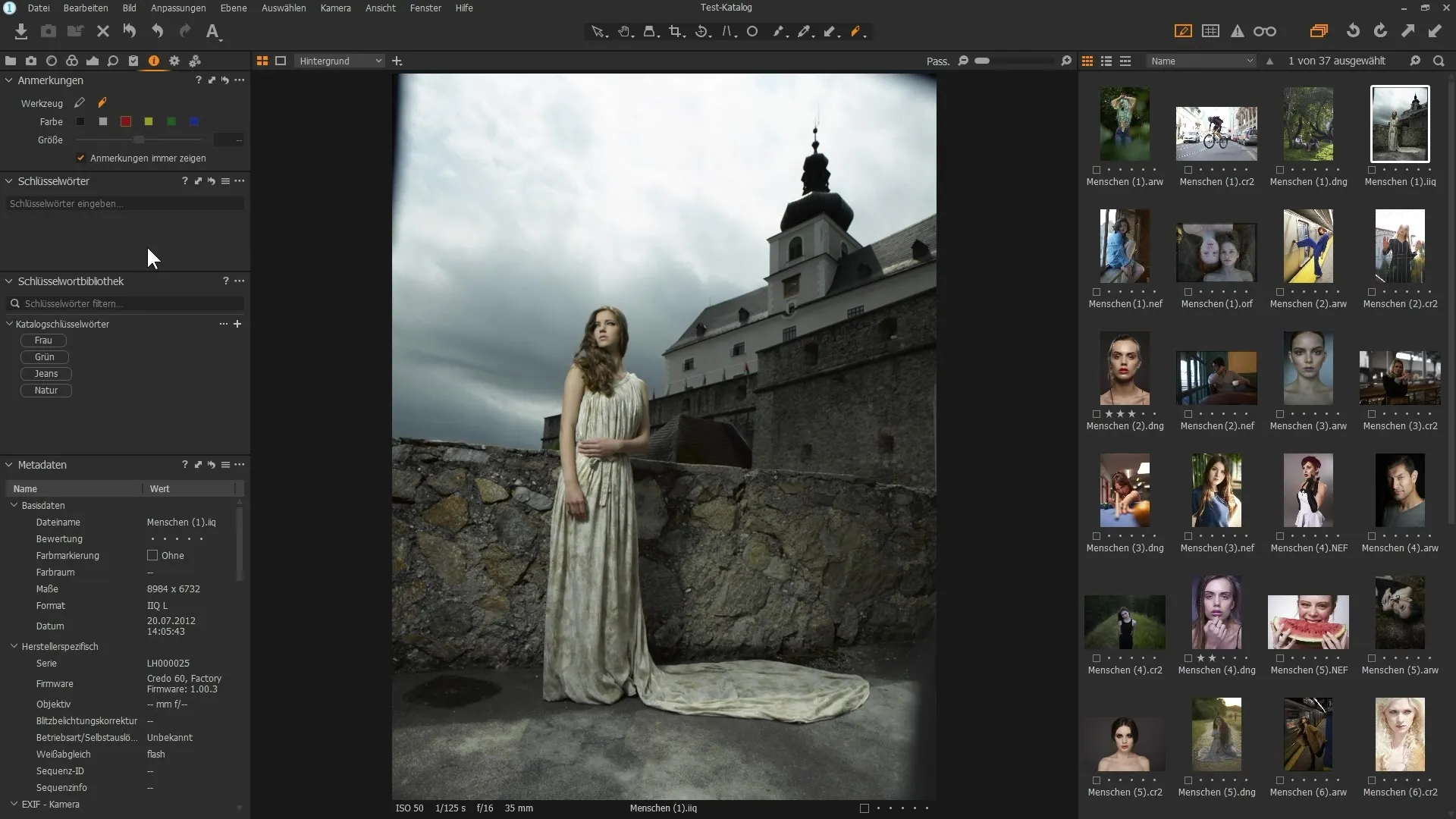Open the Hintergrund layer dropdown
Viewport: 1456px width, 819px height.
tap(339, 61)
